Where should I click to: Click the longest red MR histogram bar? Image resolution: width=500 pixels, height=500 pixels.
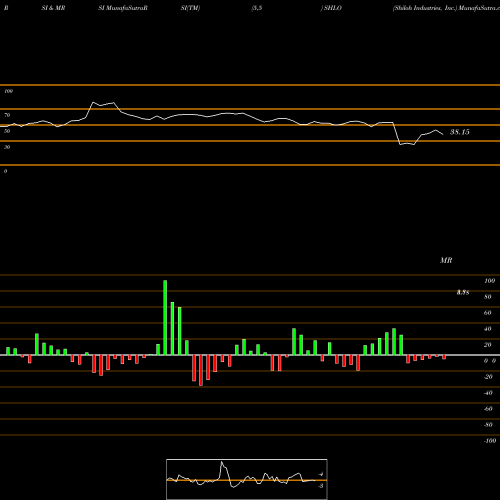click(x=201, y=370)
